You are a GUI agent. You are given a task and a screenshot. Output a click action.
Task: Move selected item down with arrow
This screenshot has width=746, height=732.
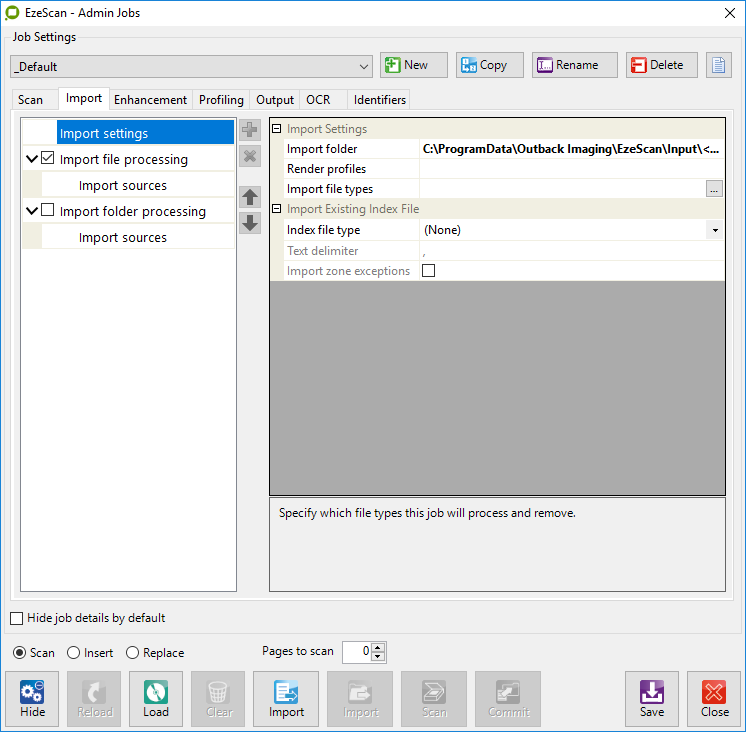(250, 223)
